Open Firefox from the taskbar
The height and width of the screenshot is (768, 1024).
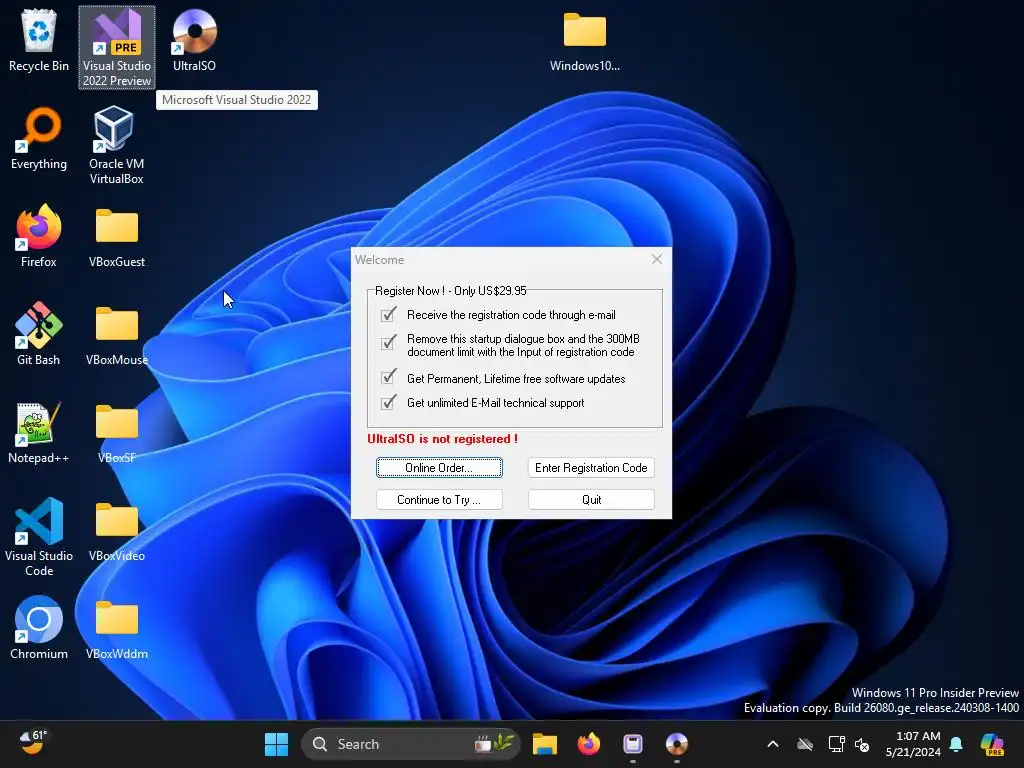(588, 744)
